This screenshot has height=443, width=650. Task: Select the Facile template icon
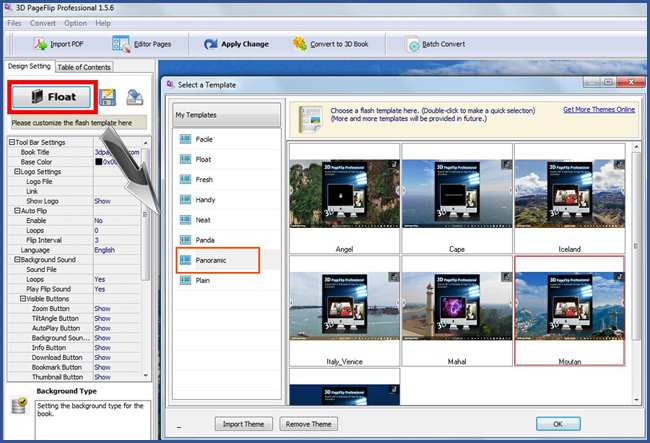tap(185, 139)
